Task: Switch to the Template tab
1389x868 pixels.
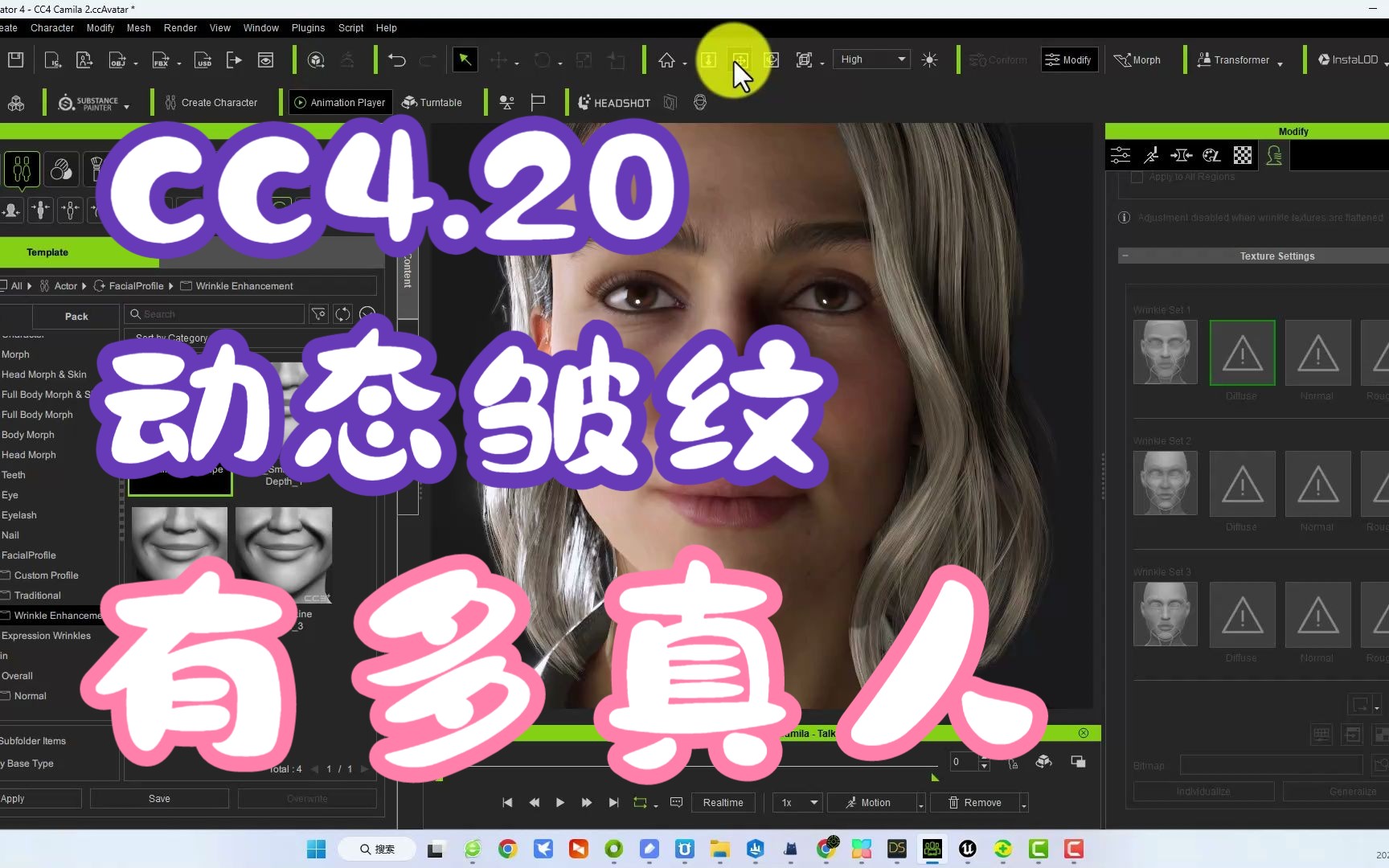Action: pyautogui.click(x=48, y=252)
